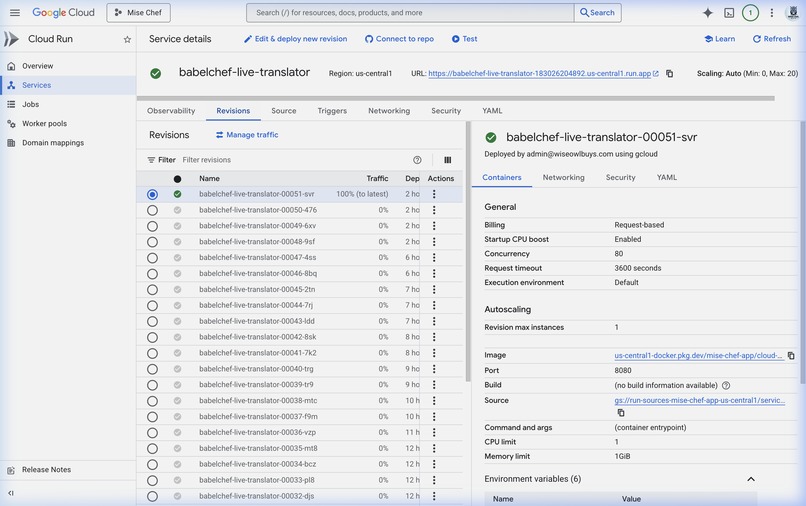Viewport: 806px width, 506px height.
Task: Open the us-central1-docker image link
Action: (x=699, y=355)
